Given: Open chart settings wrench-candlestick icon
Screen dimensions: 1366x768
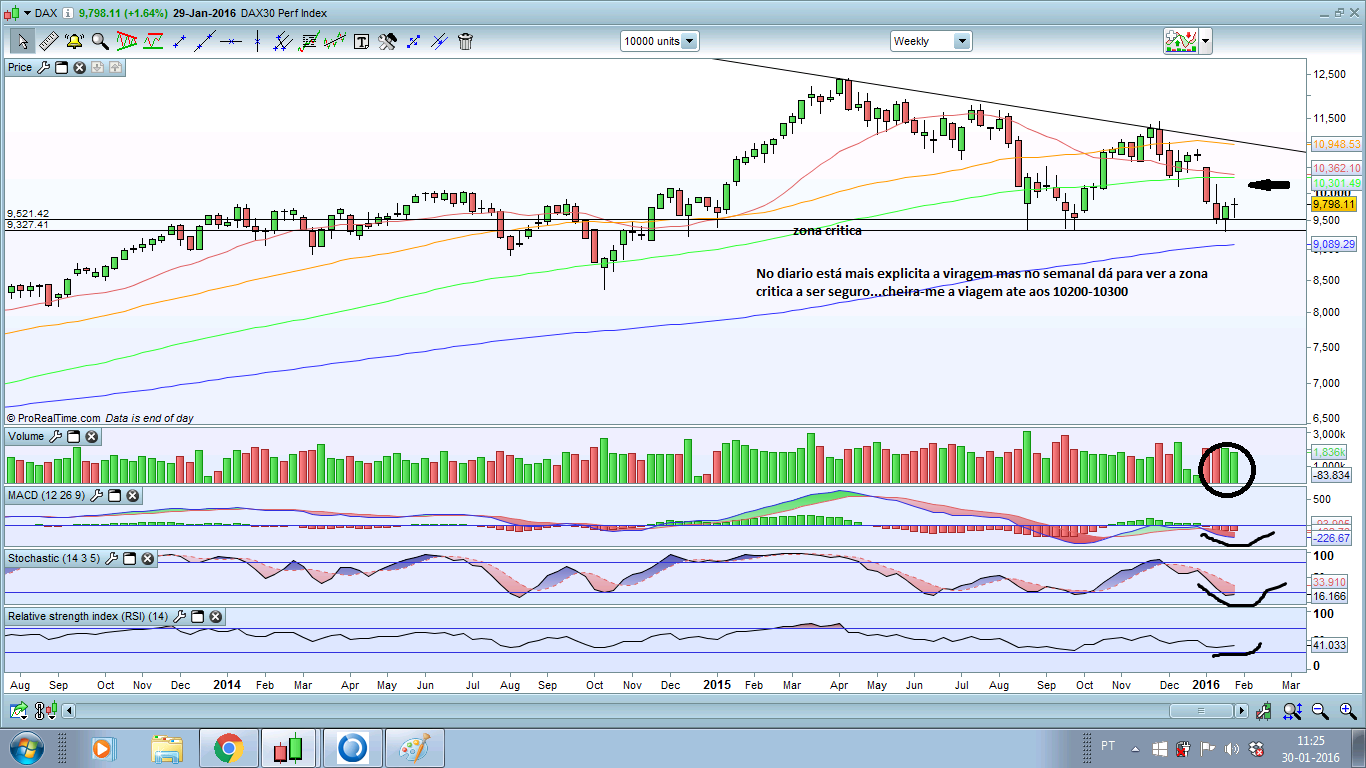Looking at the screenshot, I should [1264, 711].
